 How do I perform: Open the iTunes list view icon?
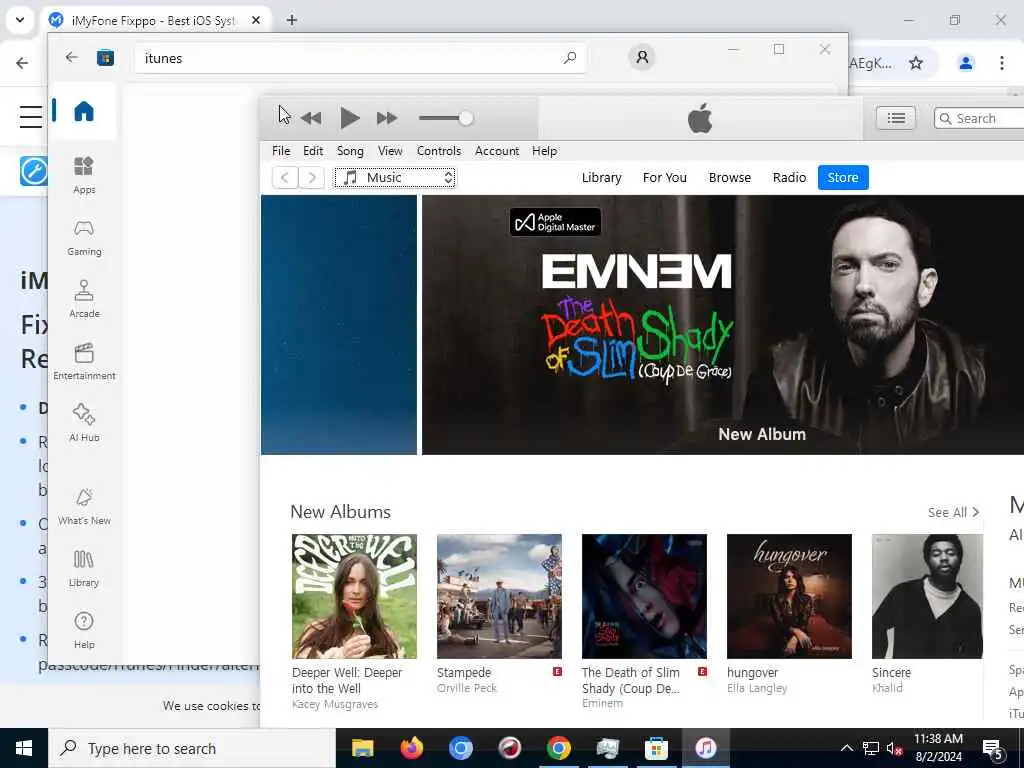click(895, 118)
